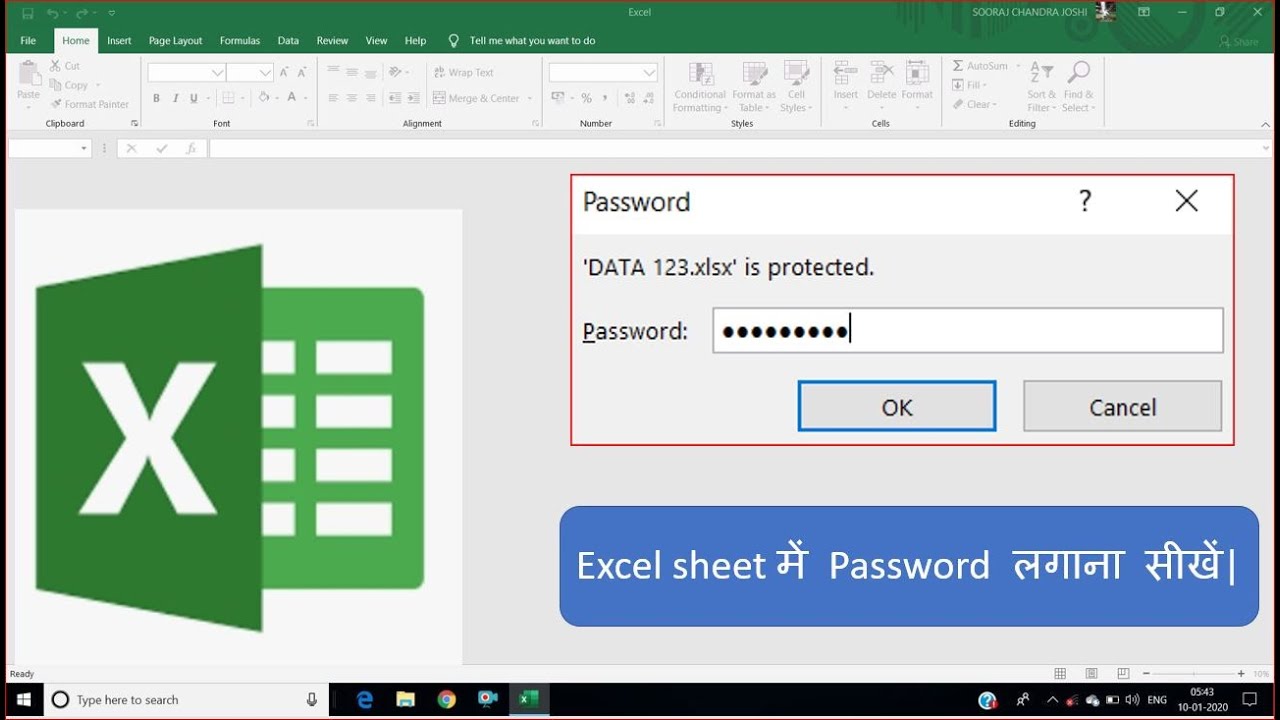Click the Increase Font Size icon
1280x720 pixels.
click(285, 72)
